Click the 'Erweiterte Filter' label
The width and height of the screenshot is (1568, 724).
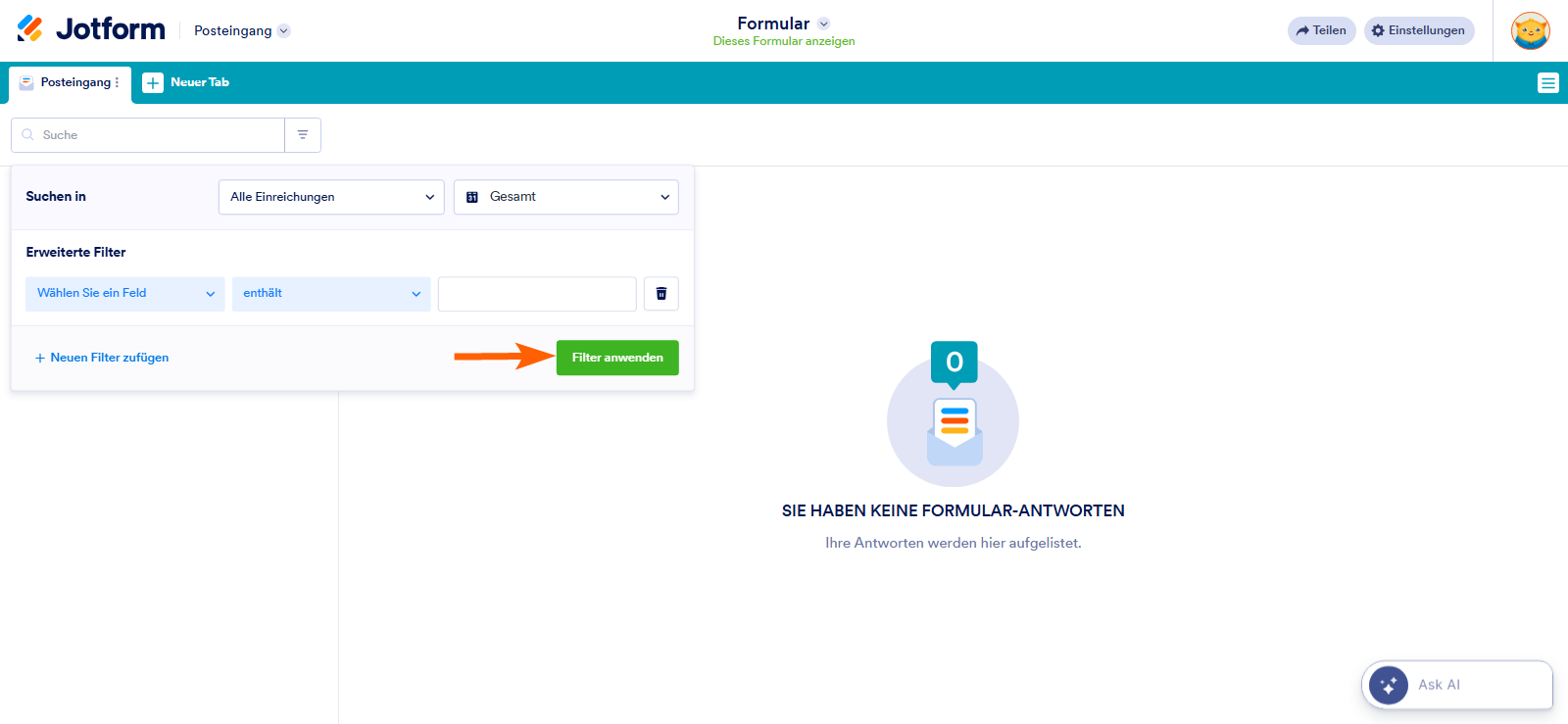(x=76, y=253)
